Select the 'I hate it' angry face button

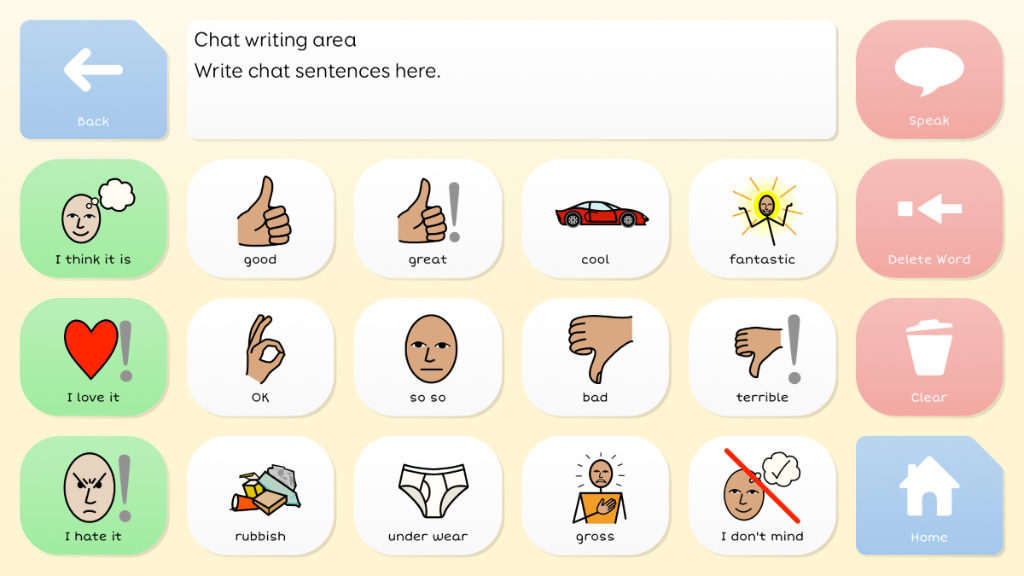(93, 496)
